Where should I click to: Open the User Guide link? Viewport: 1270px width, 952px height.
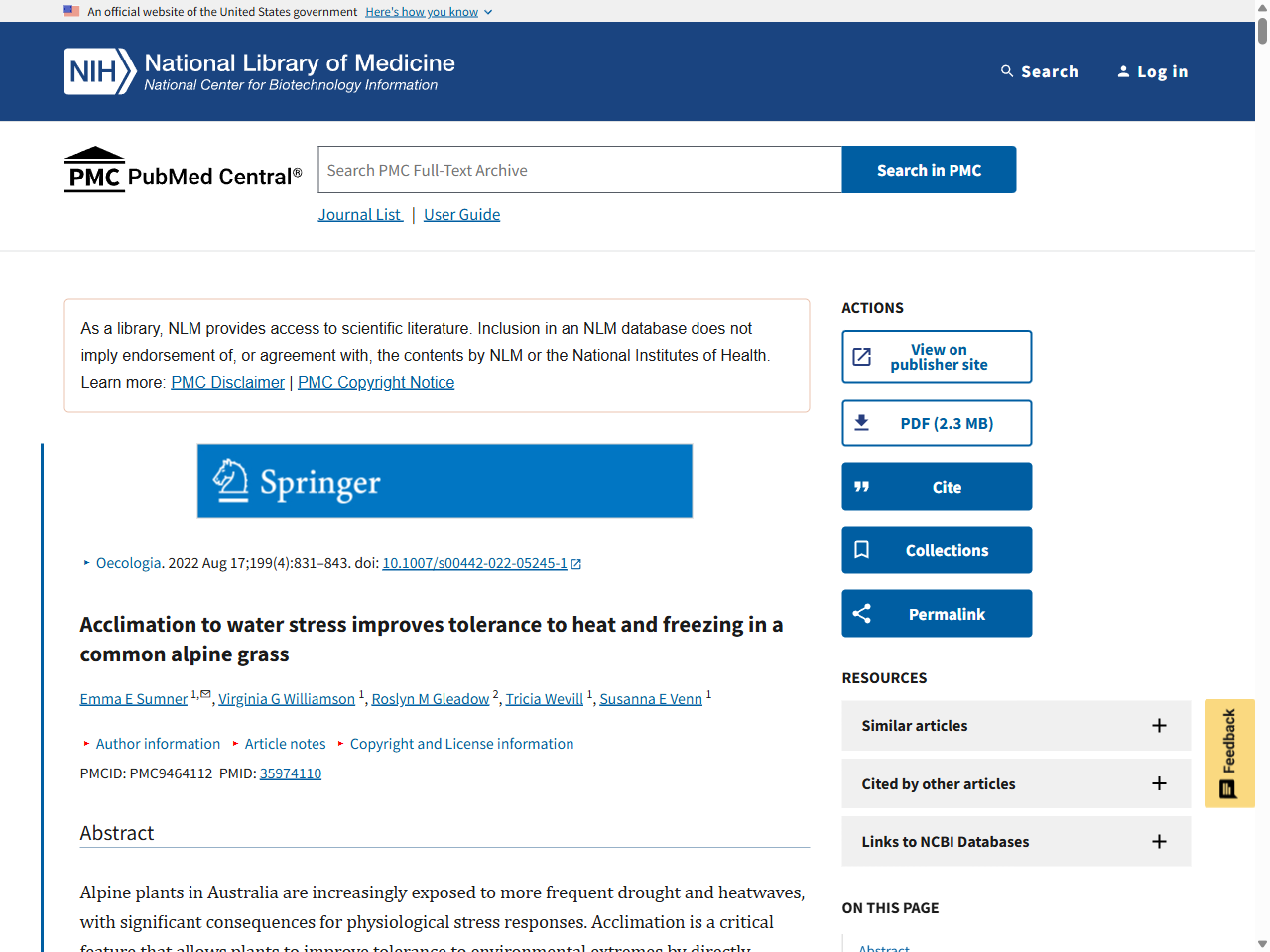tap(461, 215)
